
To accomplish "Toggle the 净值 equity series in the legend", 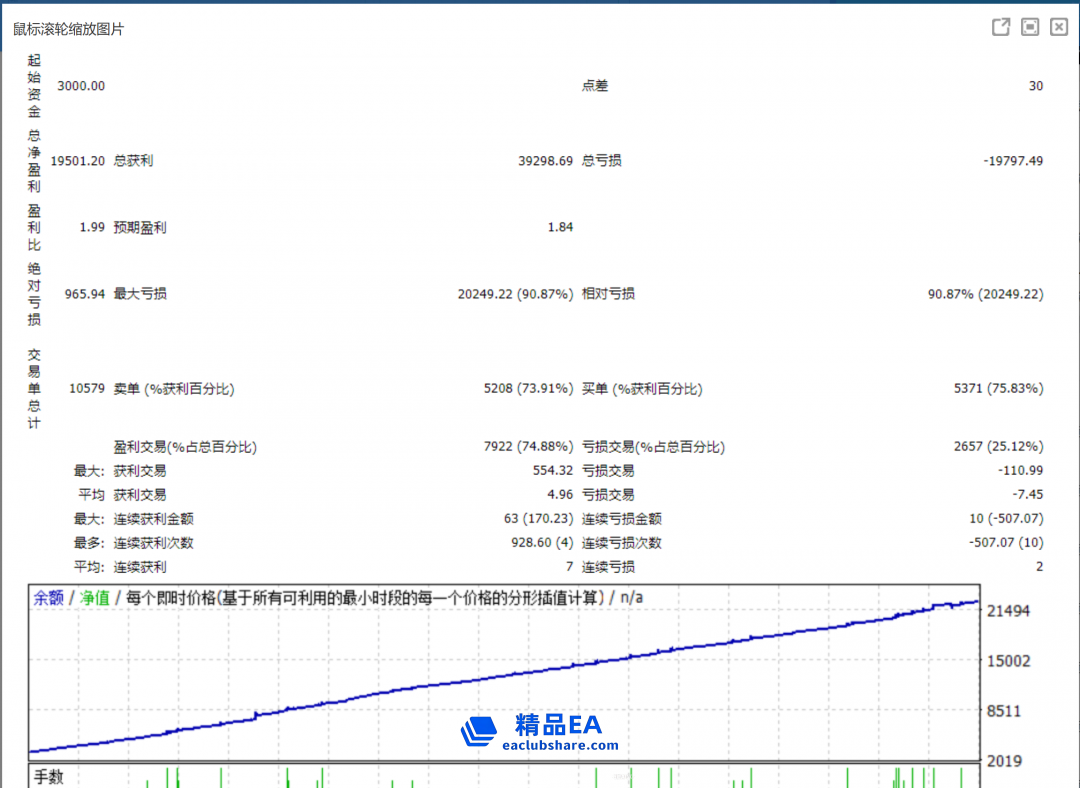I will 92,595.
